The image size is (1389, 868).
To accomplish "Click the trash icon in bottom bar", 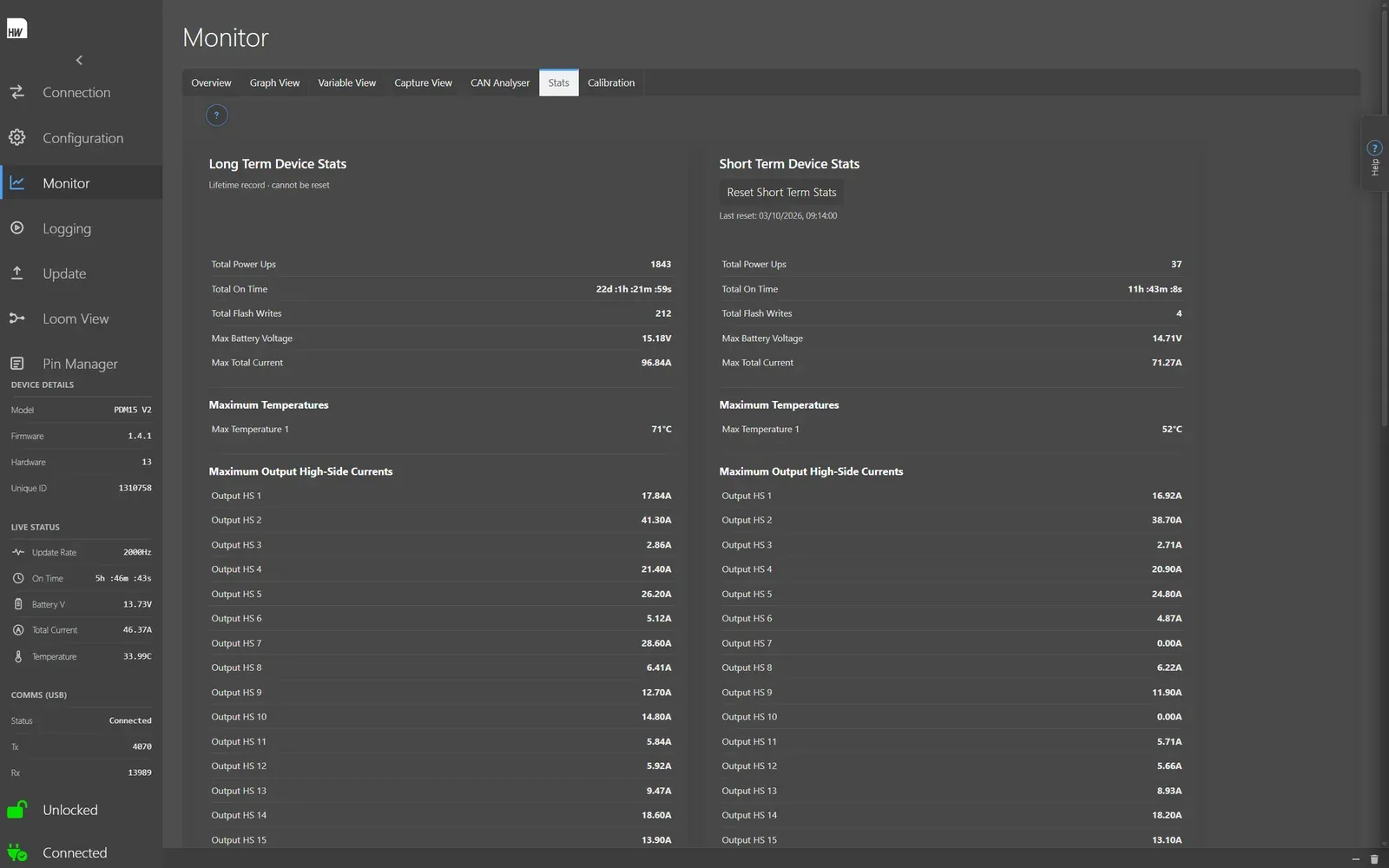I will click(1374, 859).
